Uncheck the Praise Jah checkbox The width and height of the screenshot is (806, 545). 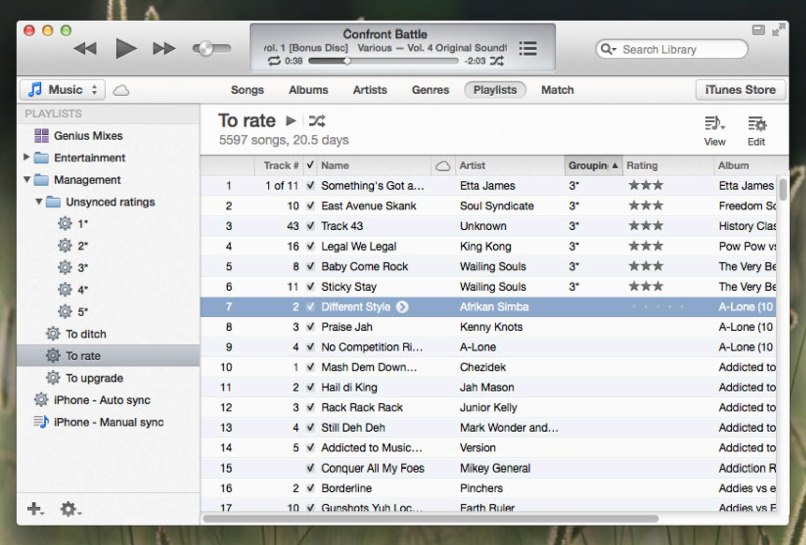[x=310, y=326]
